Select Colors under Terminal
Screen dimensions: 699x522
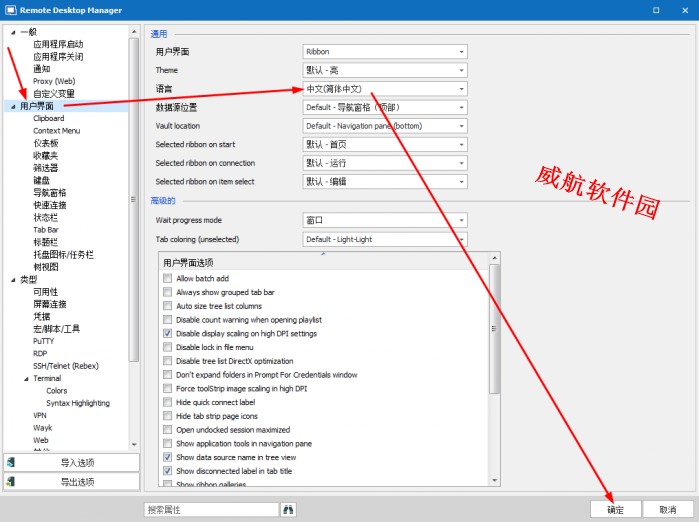click(57, 390)
